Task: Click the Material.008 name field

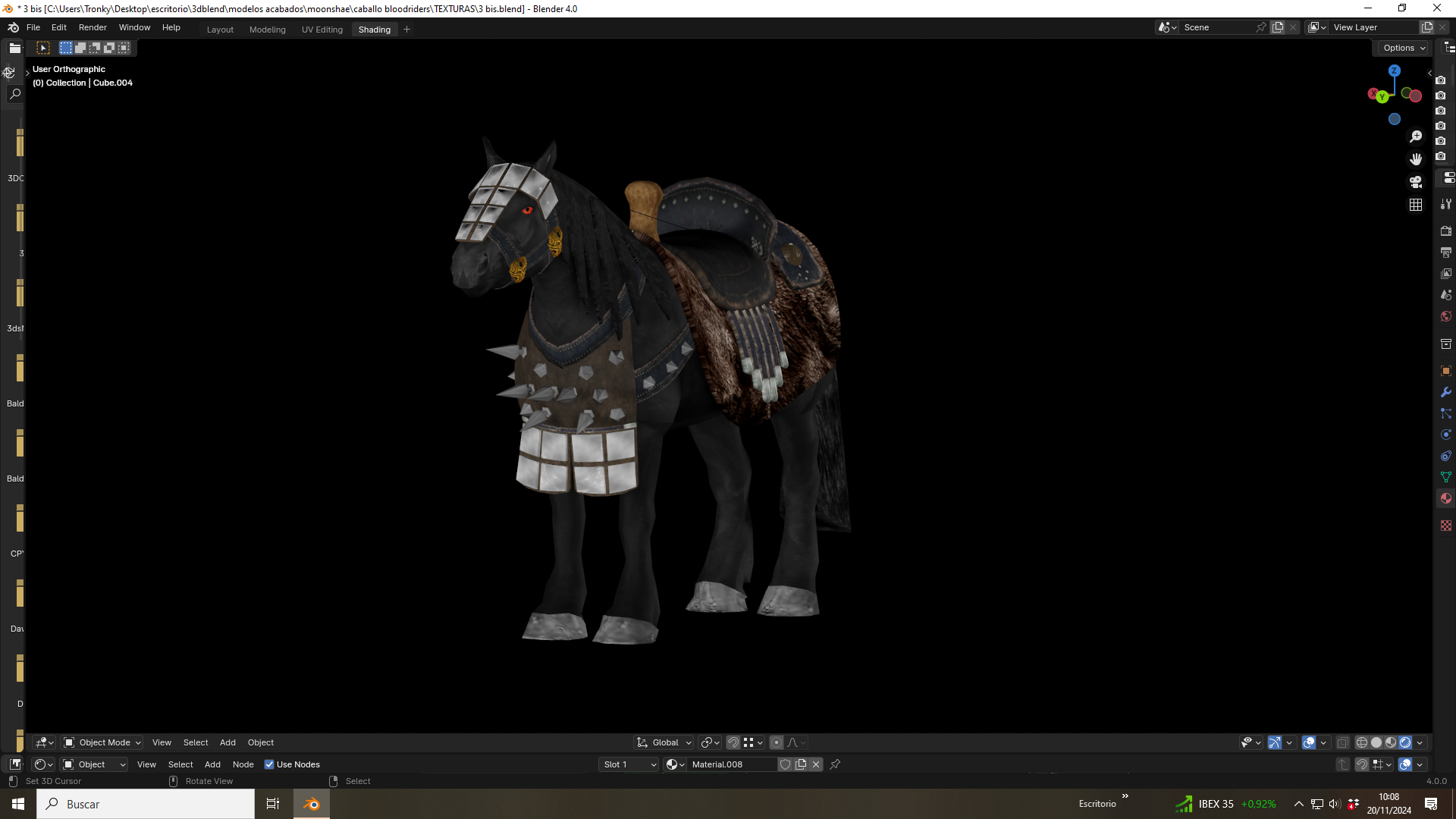Action: coord(732,764)
